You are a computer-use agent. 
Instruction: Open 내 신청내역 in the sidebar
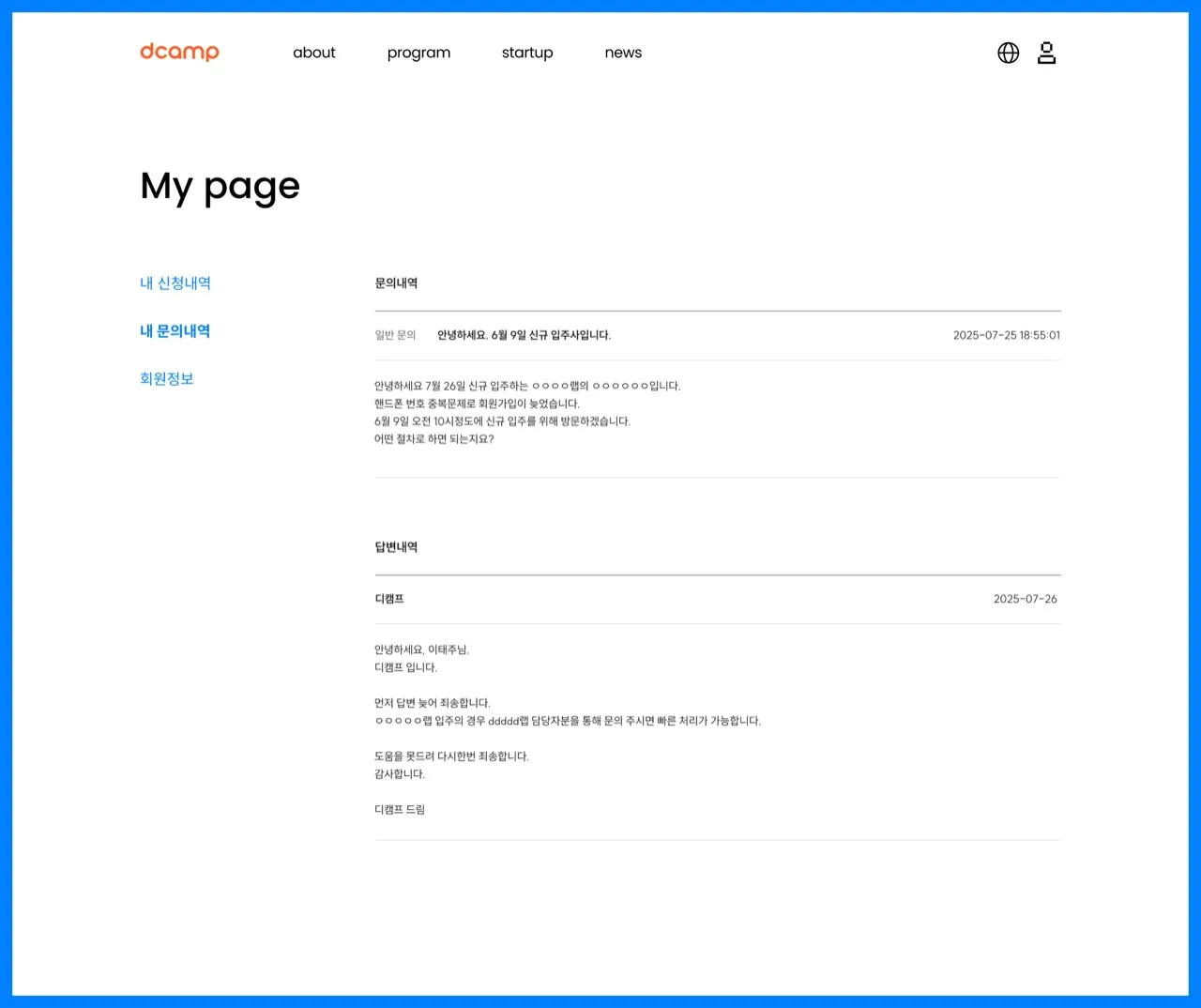175,283
